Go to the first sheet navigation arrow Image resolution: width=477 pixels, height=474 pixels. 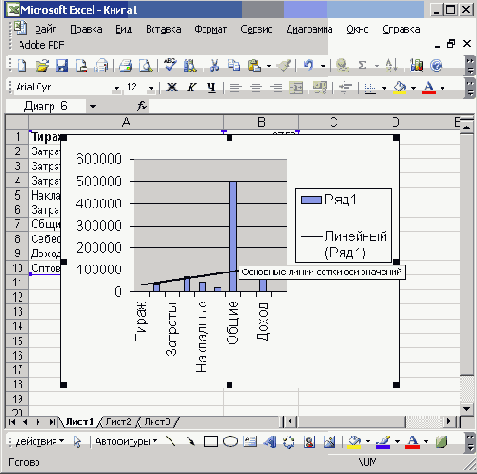(12, 422)
